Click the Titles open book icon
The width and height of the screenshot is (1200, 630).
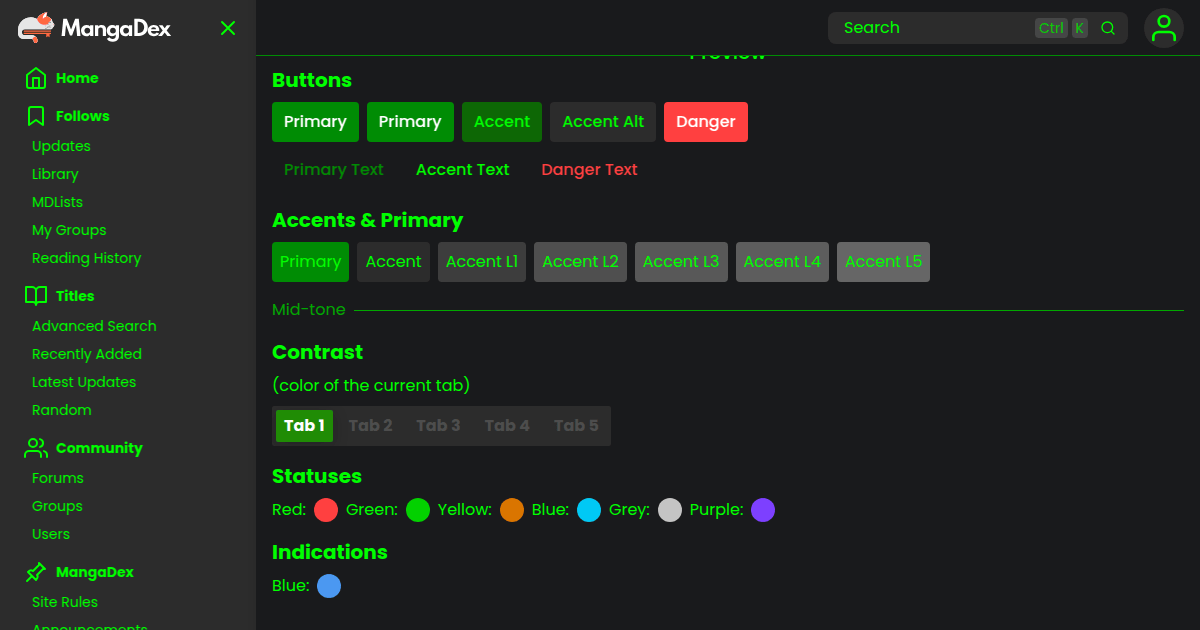click(x=36, y=296)
